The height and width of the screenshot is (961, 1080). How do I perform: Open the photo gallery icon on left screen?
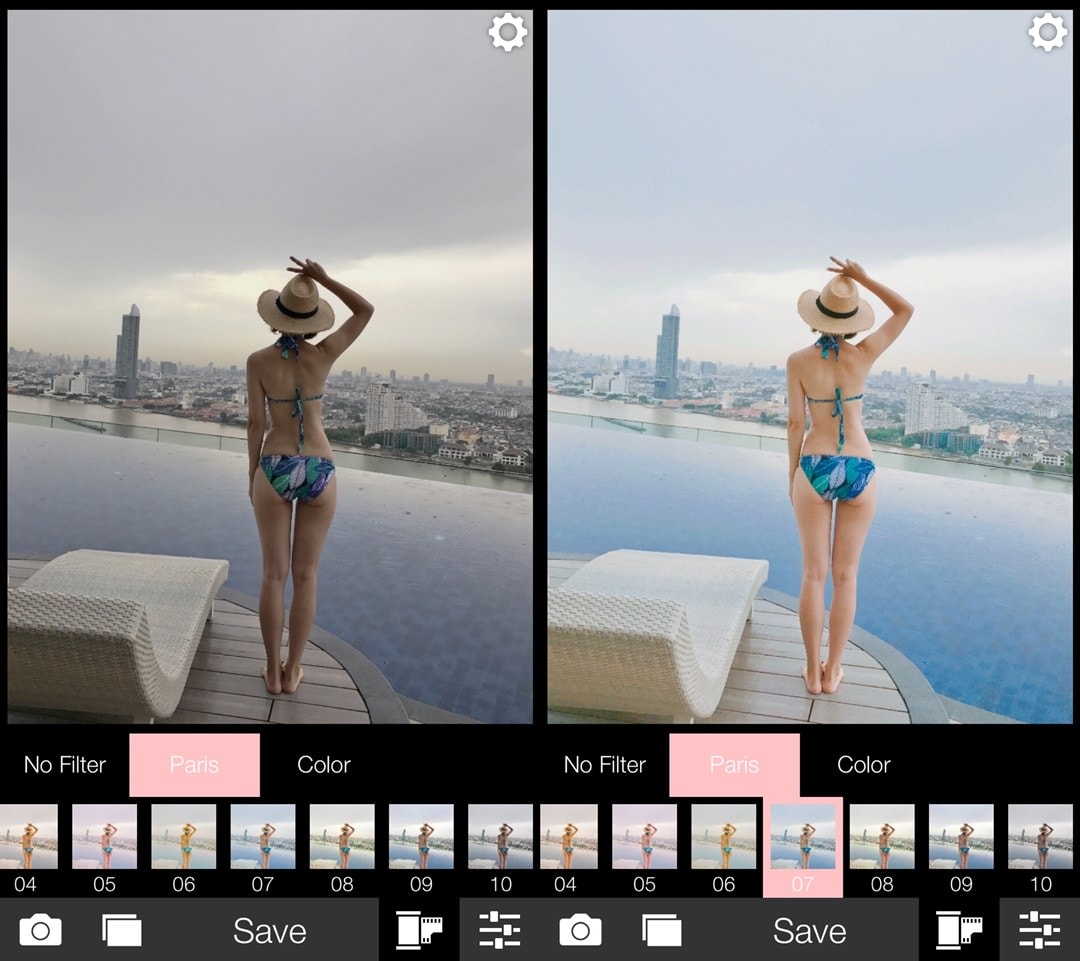pos(122,931)
